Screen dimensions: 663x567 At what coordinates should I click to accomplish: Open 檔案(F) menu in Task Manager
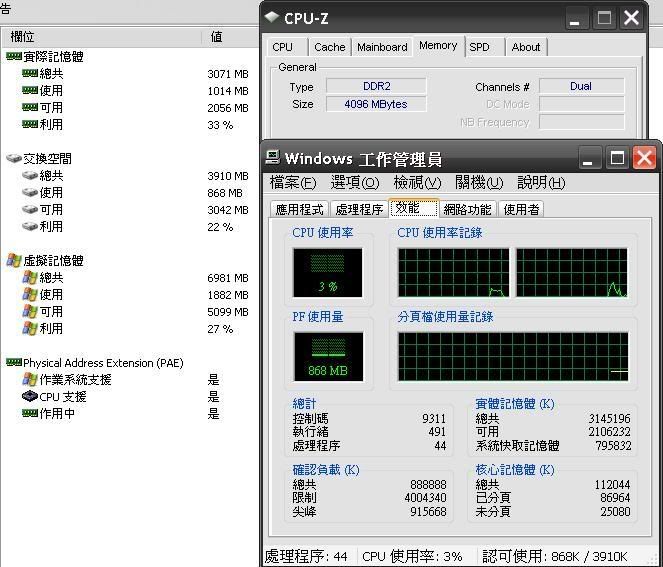[293, 183]
